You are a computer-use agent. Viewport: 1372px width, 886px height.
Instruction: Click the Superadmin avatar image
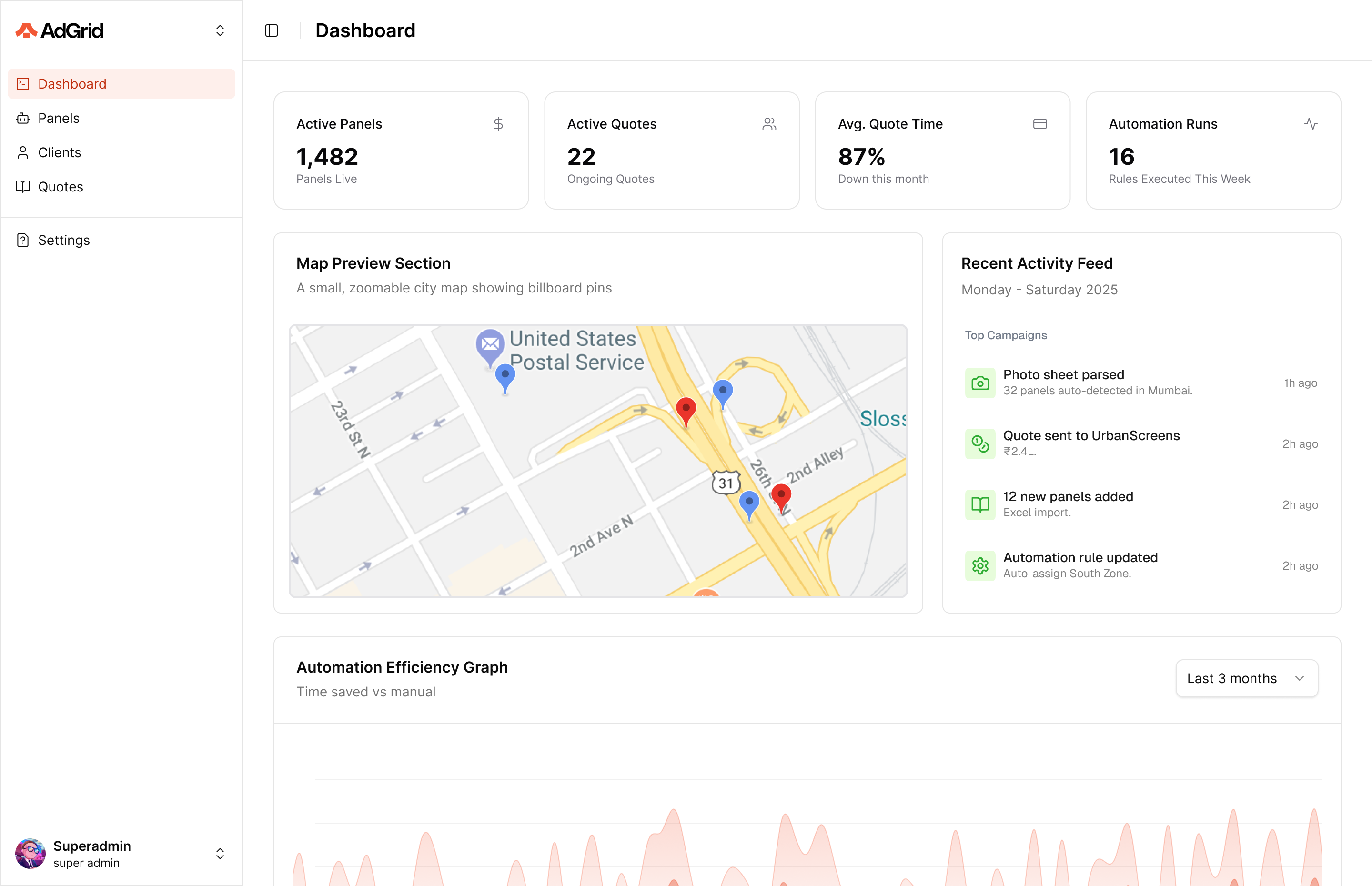coord(30,854)
